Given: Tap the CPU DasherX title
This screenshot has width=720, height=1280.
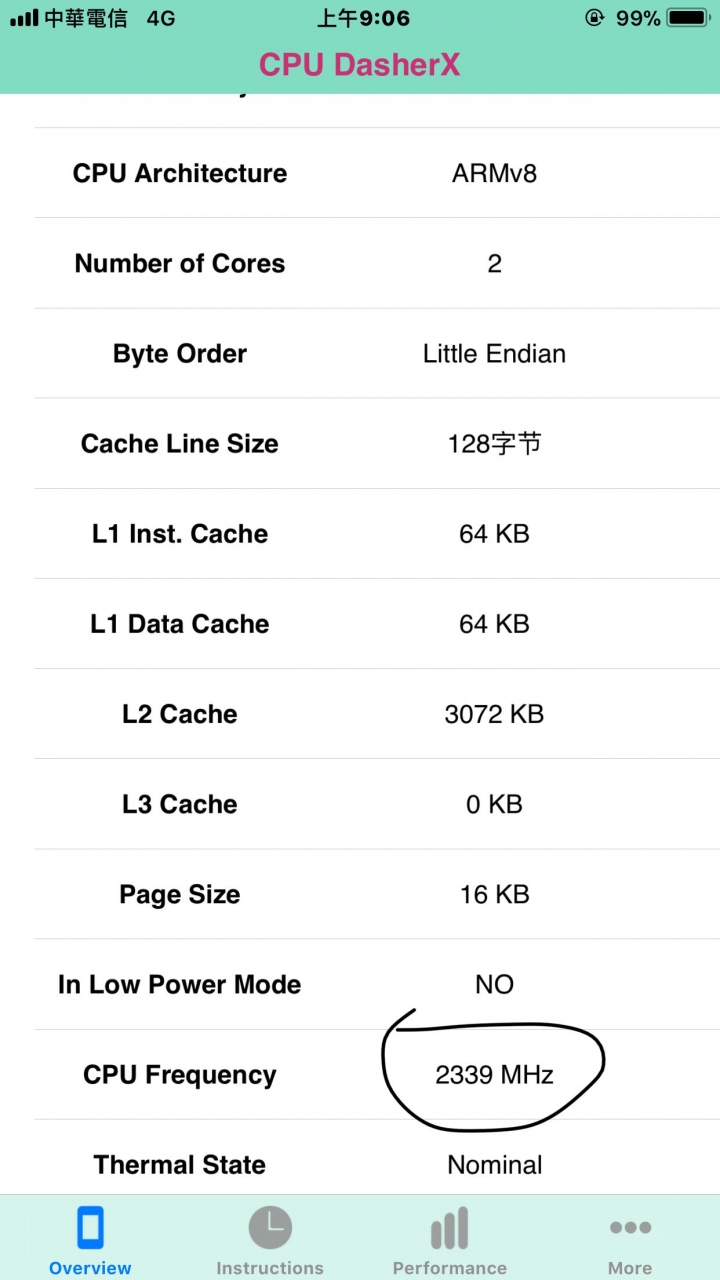Looking at the screenshot, I should pos(360,64).
